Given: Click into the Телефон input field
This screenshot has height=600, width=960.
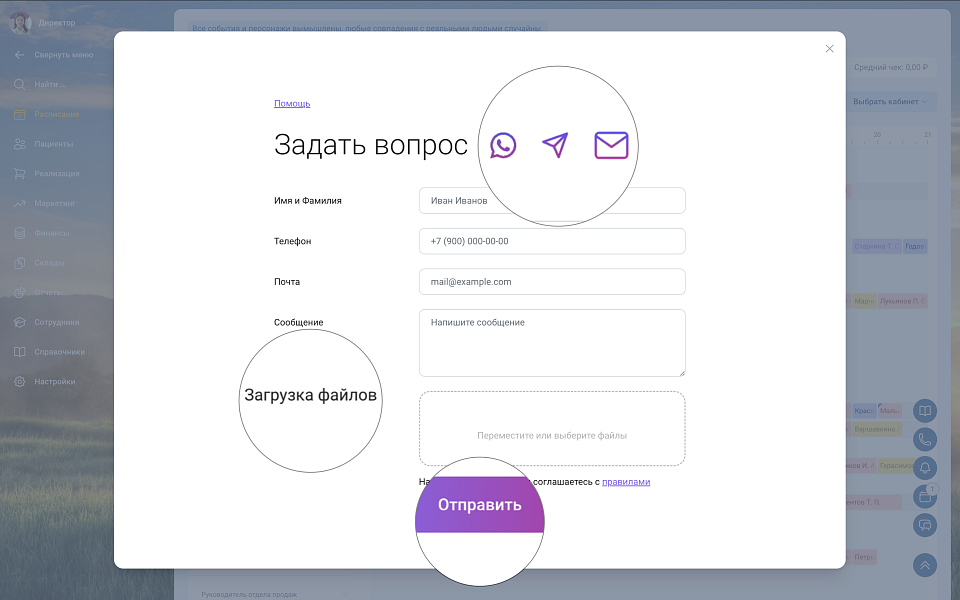Looking at the screenshot, I should pyautogui.click(x=552, y=241).
